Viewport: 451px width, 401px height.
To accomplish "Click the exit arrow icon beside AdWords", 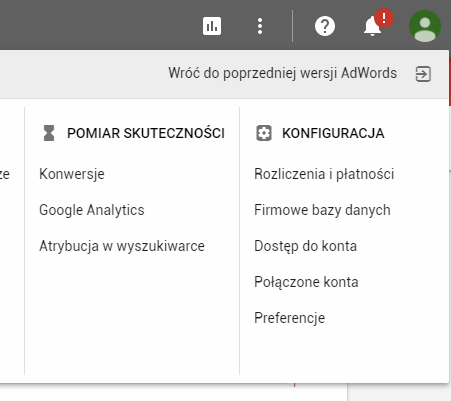I will tap(423, 74).
